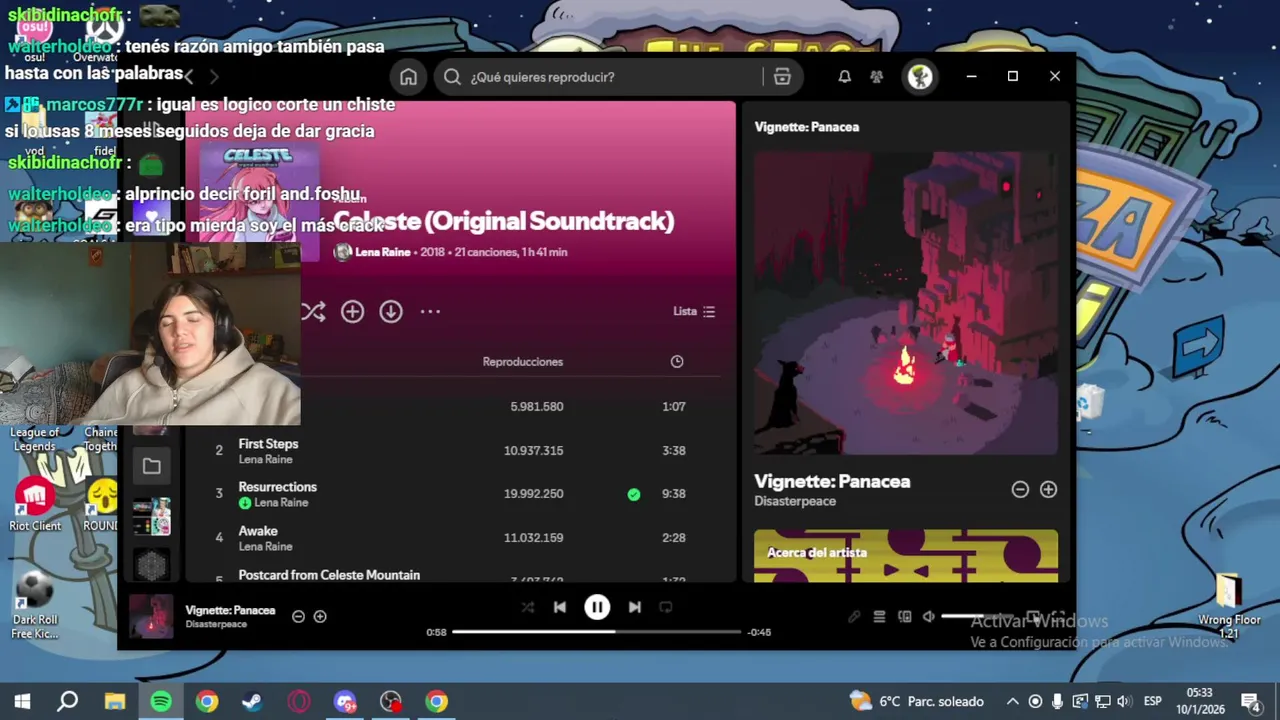The height and width of the screenshot is (720, 1280).
Task: Open the play queue icon
Action: pos(879,617)
